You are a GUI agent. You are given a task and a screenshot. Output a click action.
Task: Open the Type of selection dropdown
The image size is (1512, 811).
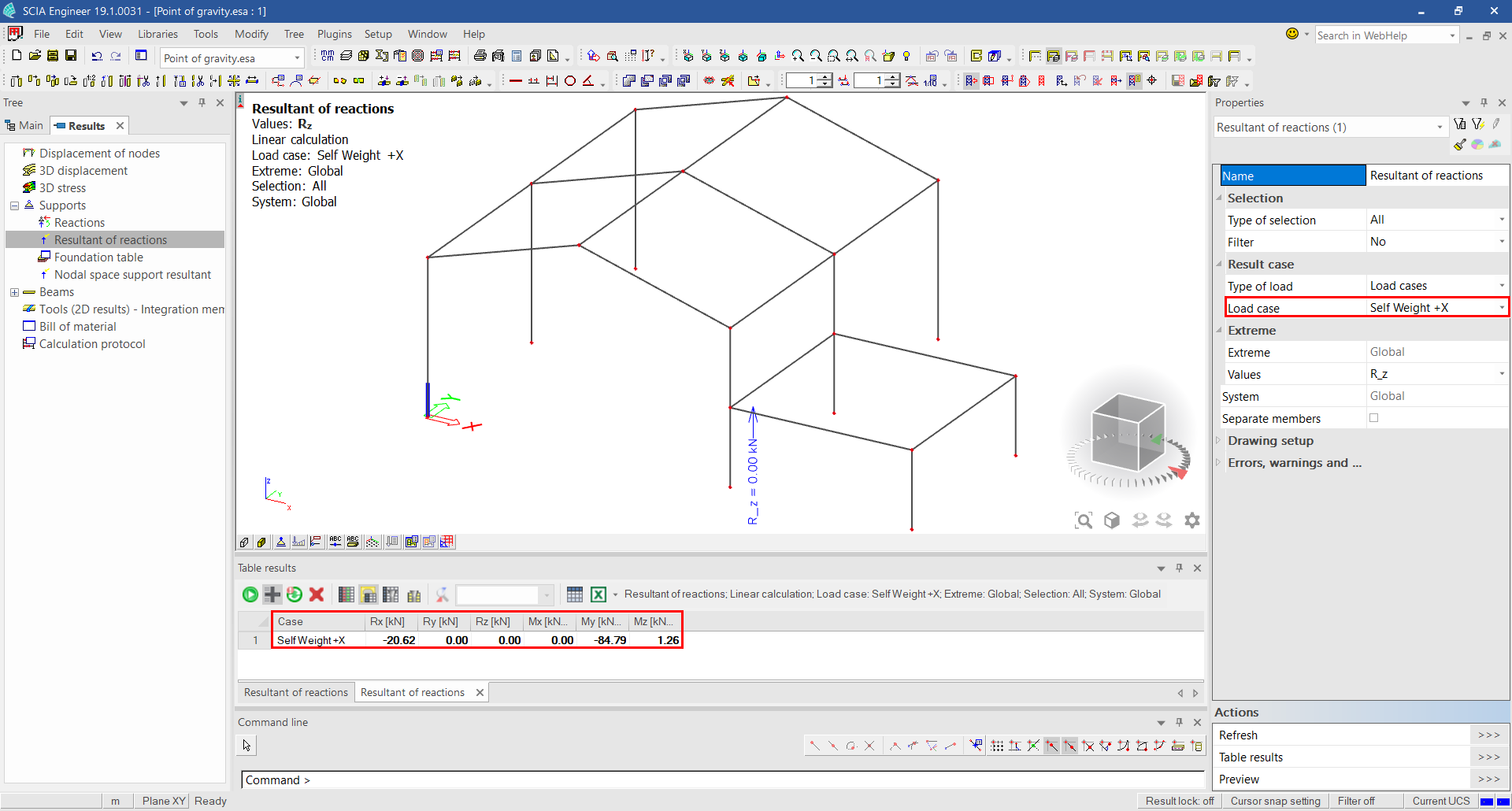click(1438, 220)
